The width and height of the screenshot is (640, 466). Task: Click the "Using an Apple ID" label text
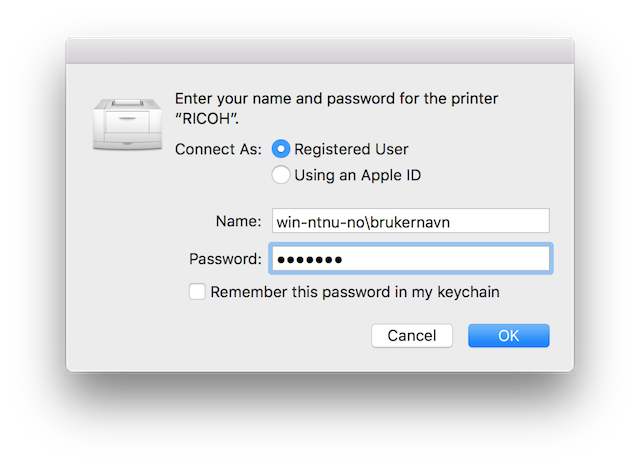click(358, 175)
